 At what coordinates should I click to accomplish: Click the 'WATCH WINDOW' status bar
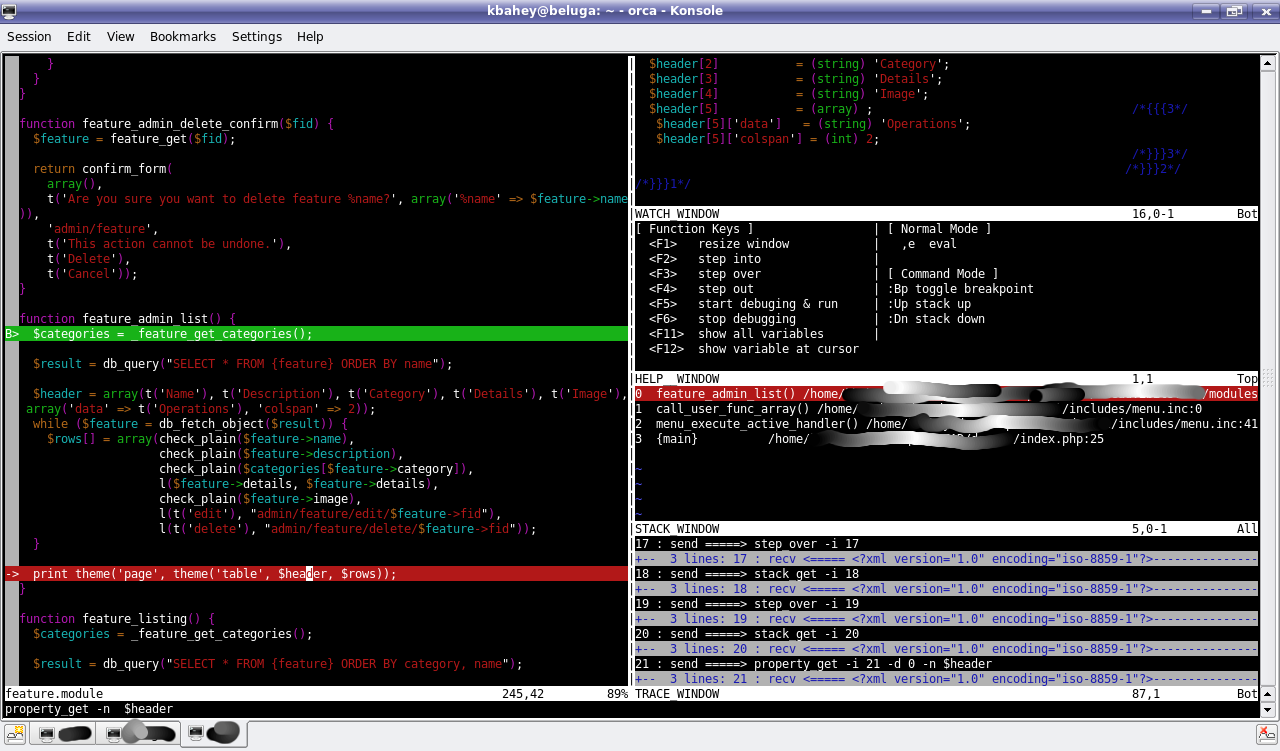[x=946, y=214]
